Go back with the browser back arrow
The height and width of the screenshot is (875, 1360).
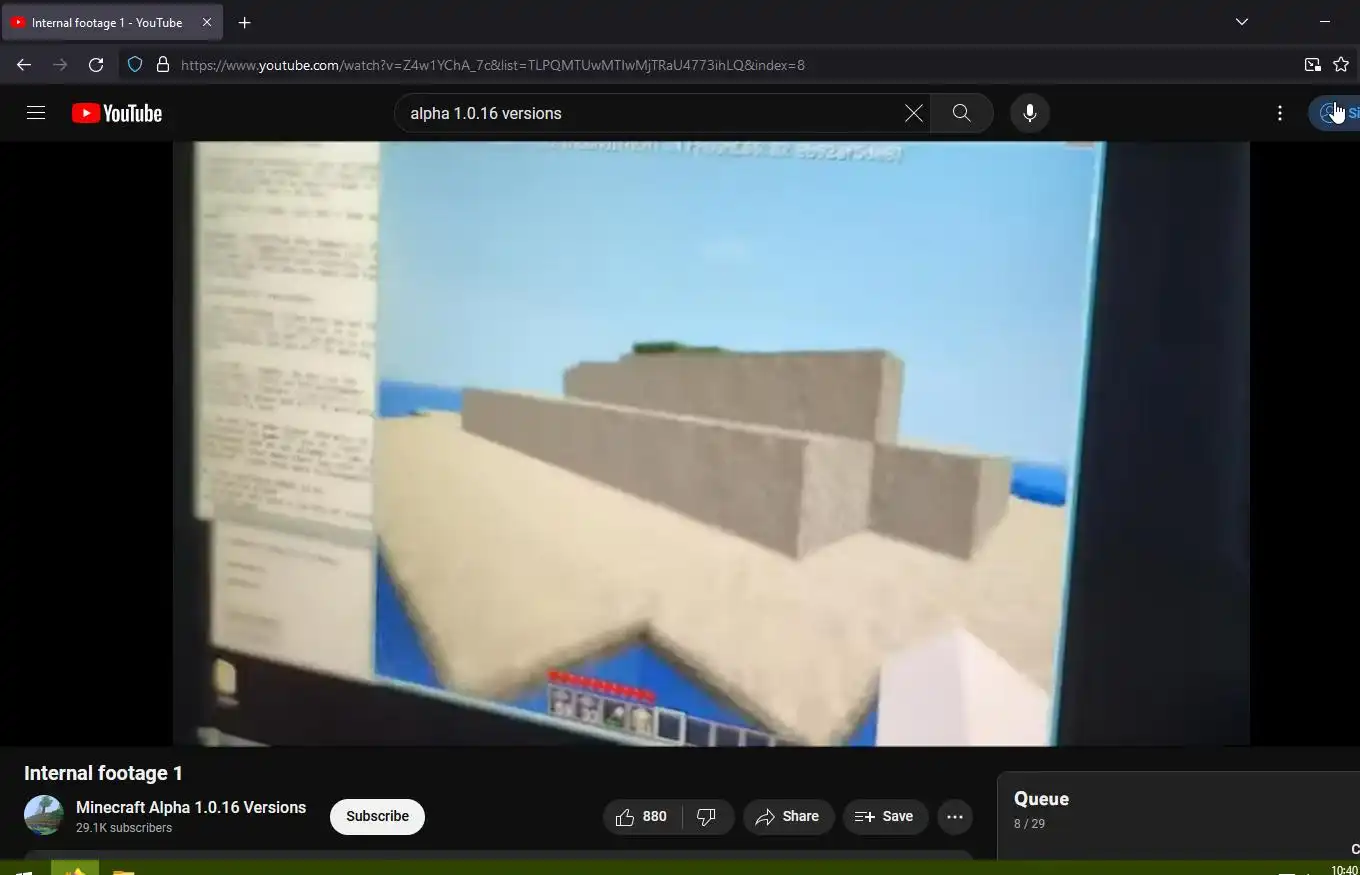pyautogui.click(x=24, y=65)
